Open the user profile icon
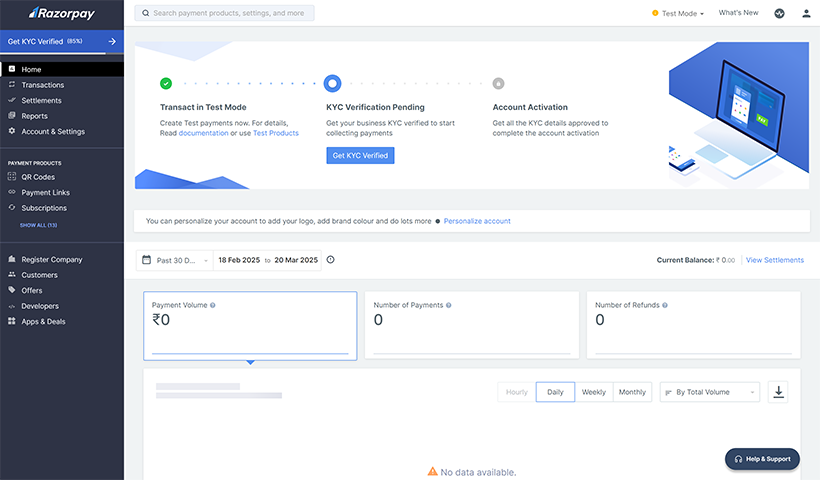This screenshot has width=820, height=480. (806, 14)
